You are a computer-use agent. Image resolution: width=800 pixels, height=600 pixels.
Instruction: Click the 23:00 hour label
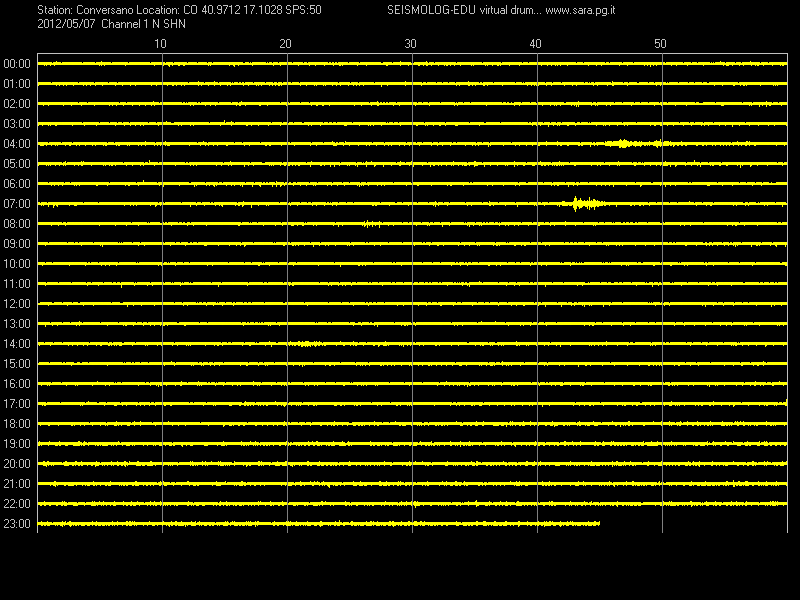point(17,524)
